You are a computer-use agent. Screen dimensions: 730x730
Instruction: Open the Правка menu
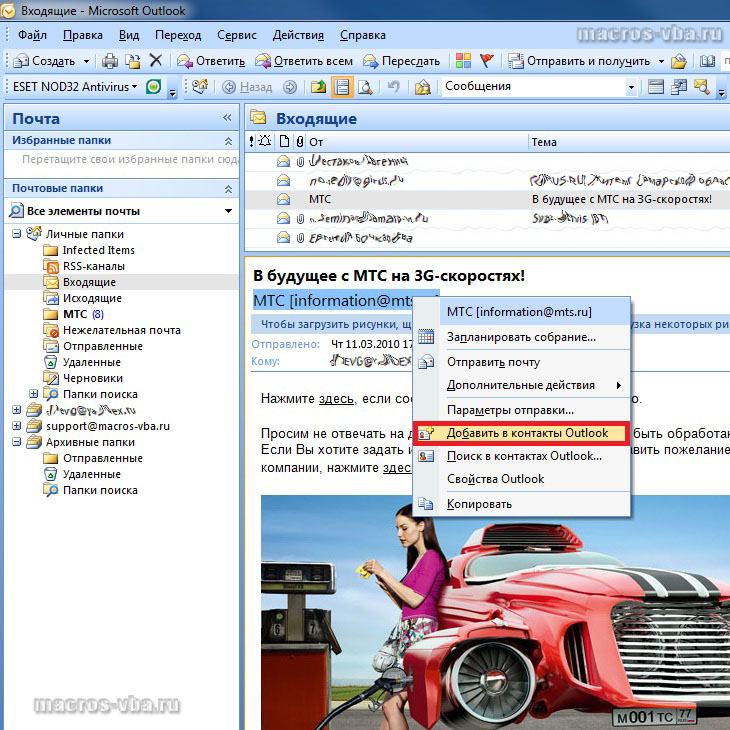[x=82, y=35]
